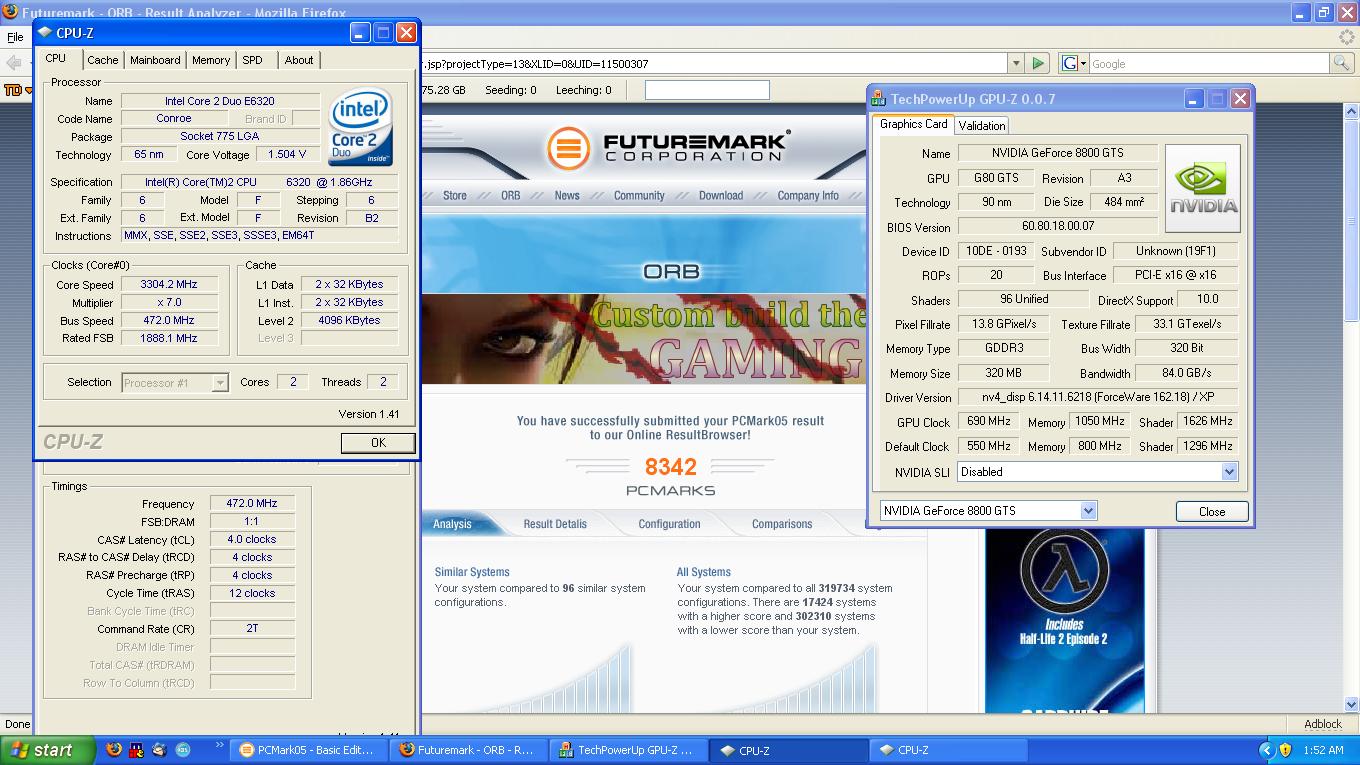Viewport: 1360px width, 765px height.
Task: Open the NVIDIA SLI dropdown
Action: (1229, 472)
